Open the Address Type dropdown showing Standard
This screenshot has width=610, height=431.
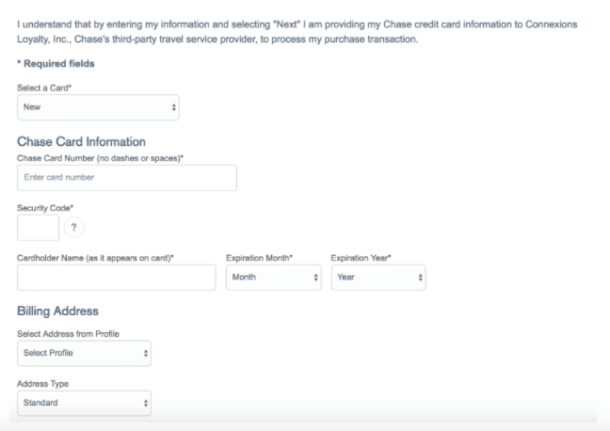click(84, 403)
